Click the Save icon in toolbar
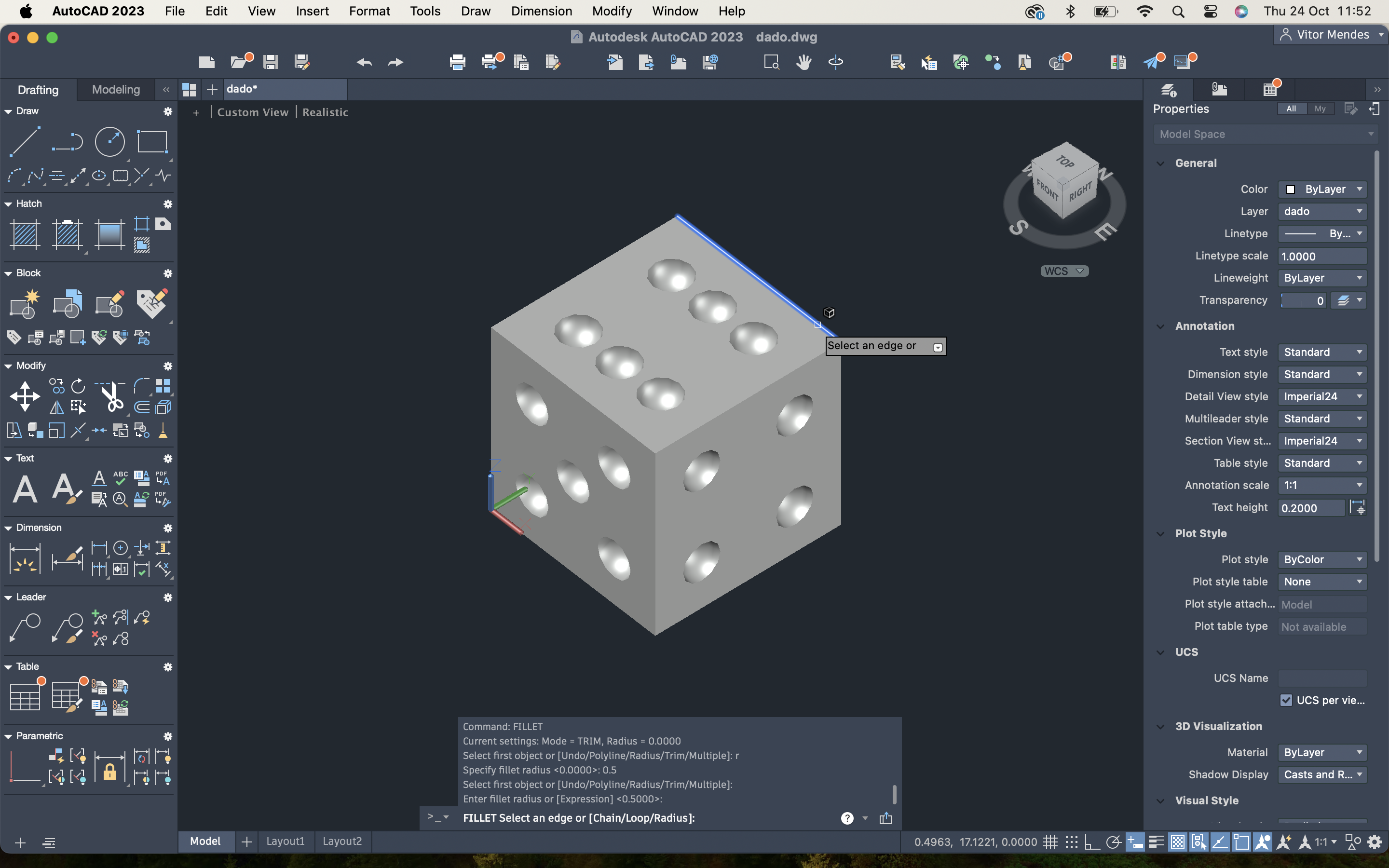Image resolution: width=1389 pixels, height=868 pixels. tap(271, 62)
